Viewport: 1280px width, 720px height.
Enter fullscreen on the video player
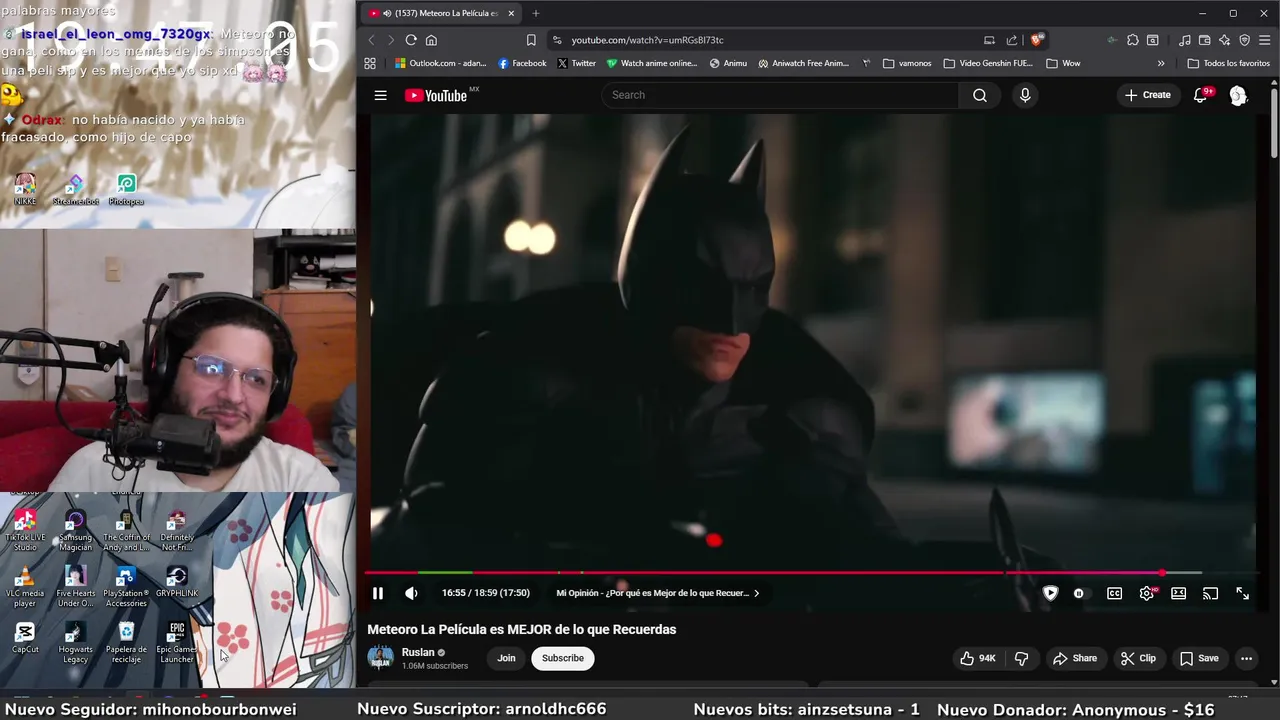1242,593
